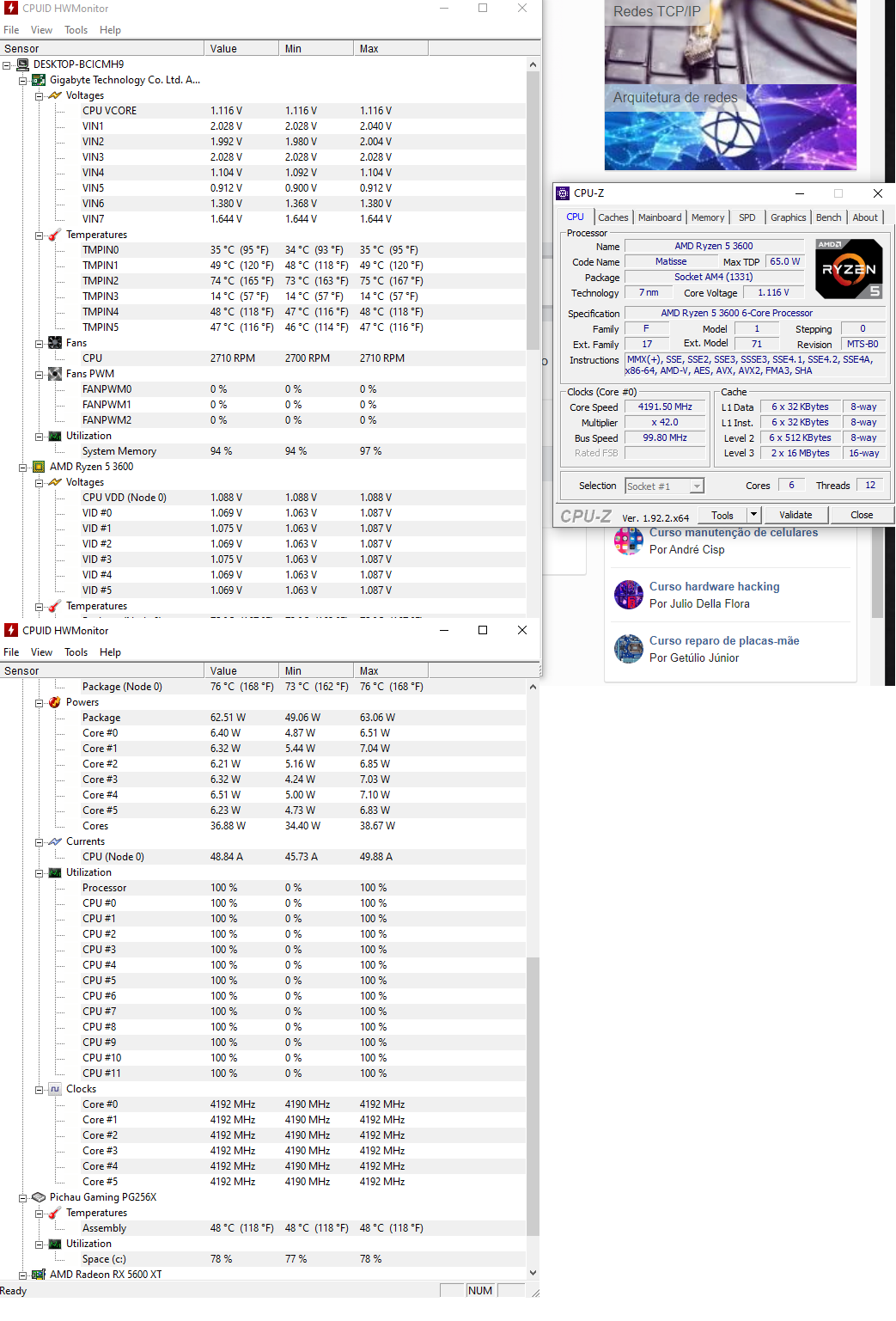Click the Pichau drive Temperatures thermometer icon
896x1321 pixels.
pyautogui.click(x=55, y=1213)
